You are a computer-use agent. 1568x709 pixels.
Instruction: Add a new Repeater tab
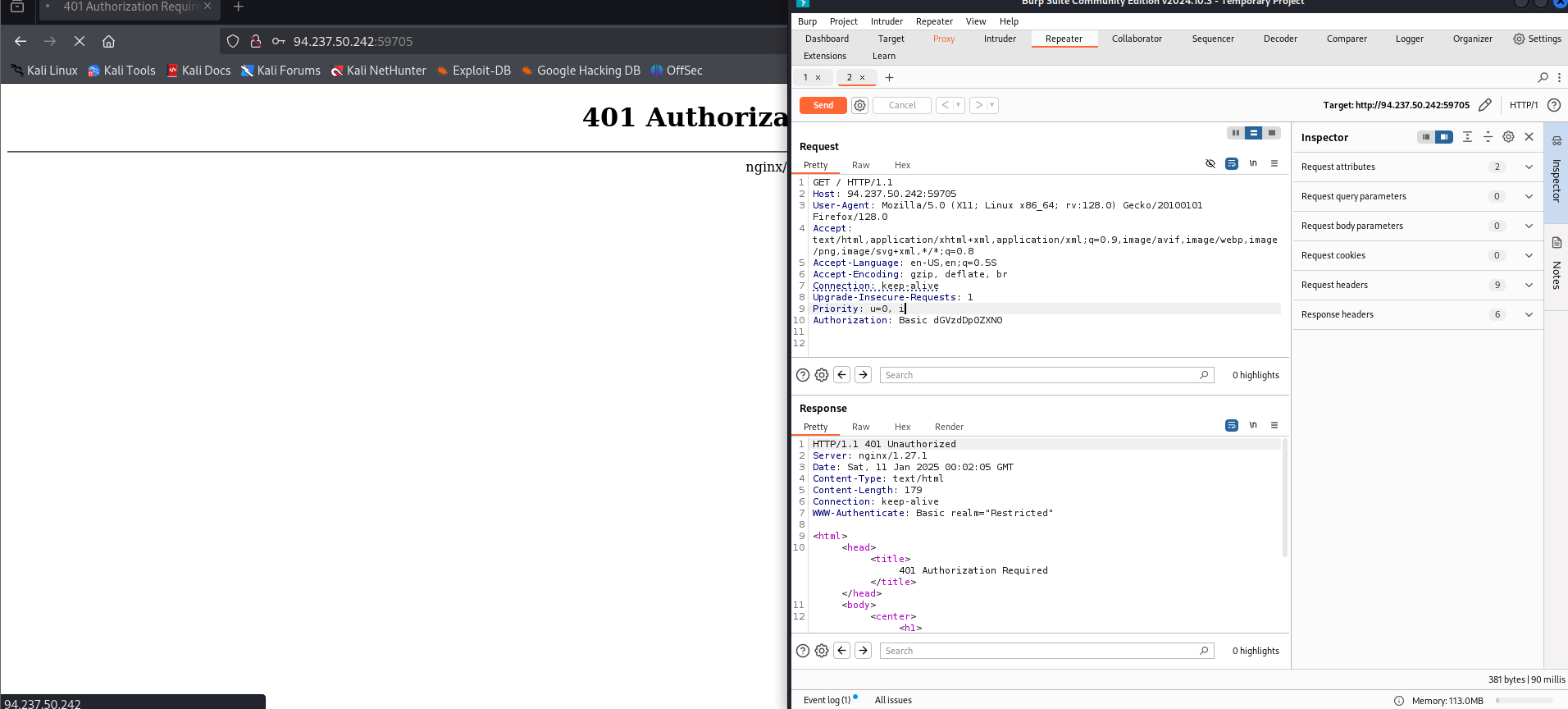(889, 77)
